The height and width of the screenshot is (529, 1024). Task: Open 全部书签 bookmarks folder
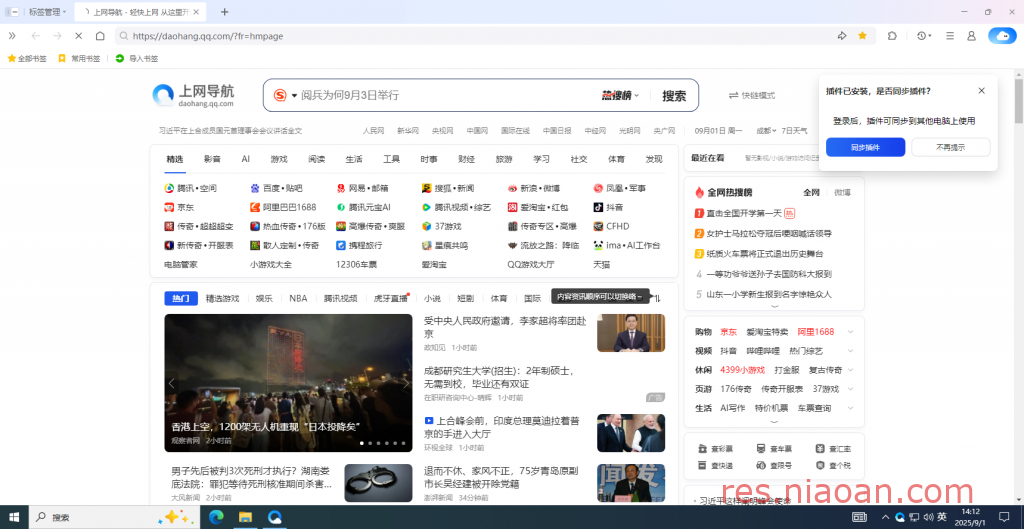pos(27,58)
